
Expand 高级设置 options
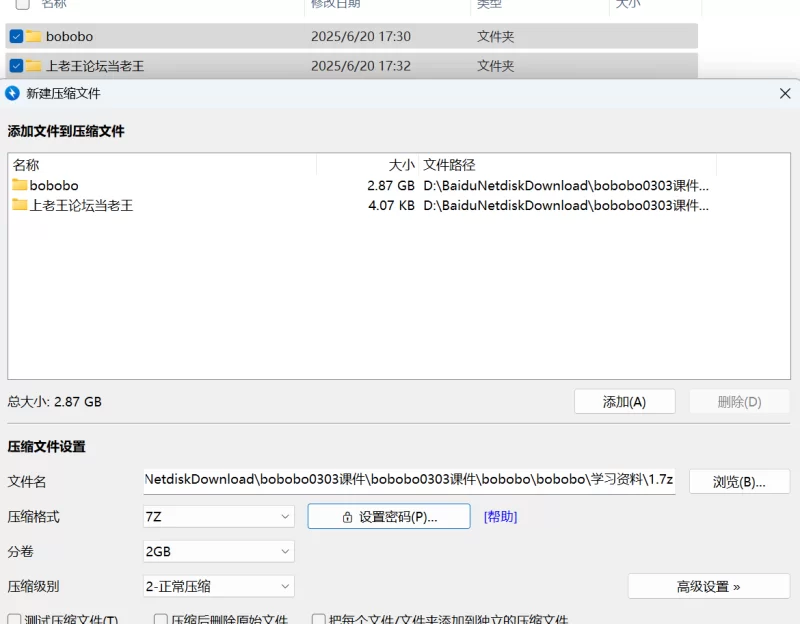pos(709,586)
